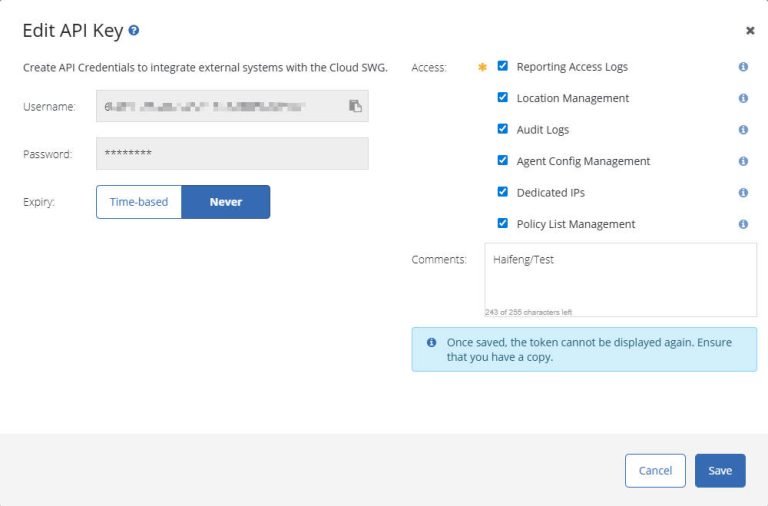Disable the Agent Config Management checkbox
The width and height of the screenshot is (768, 506).
pos(503,161)
